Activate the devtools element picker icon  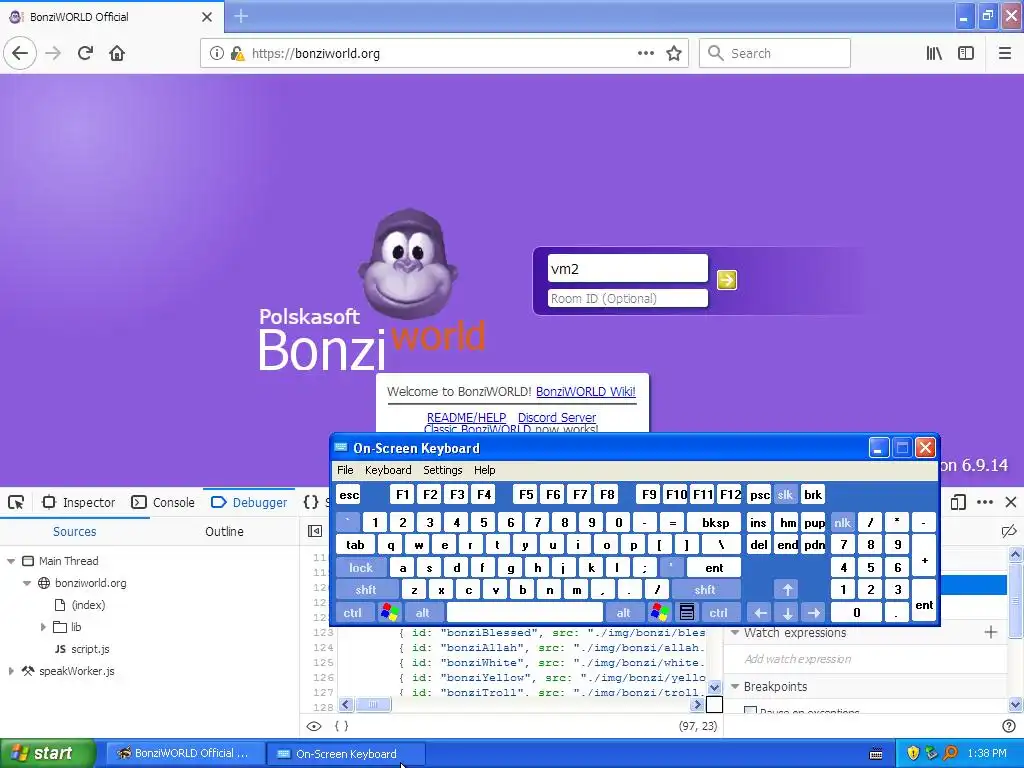click(16, 502)
